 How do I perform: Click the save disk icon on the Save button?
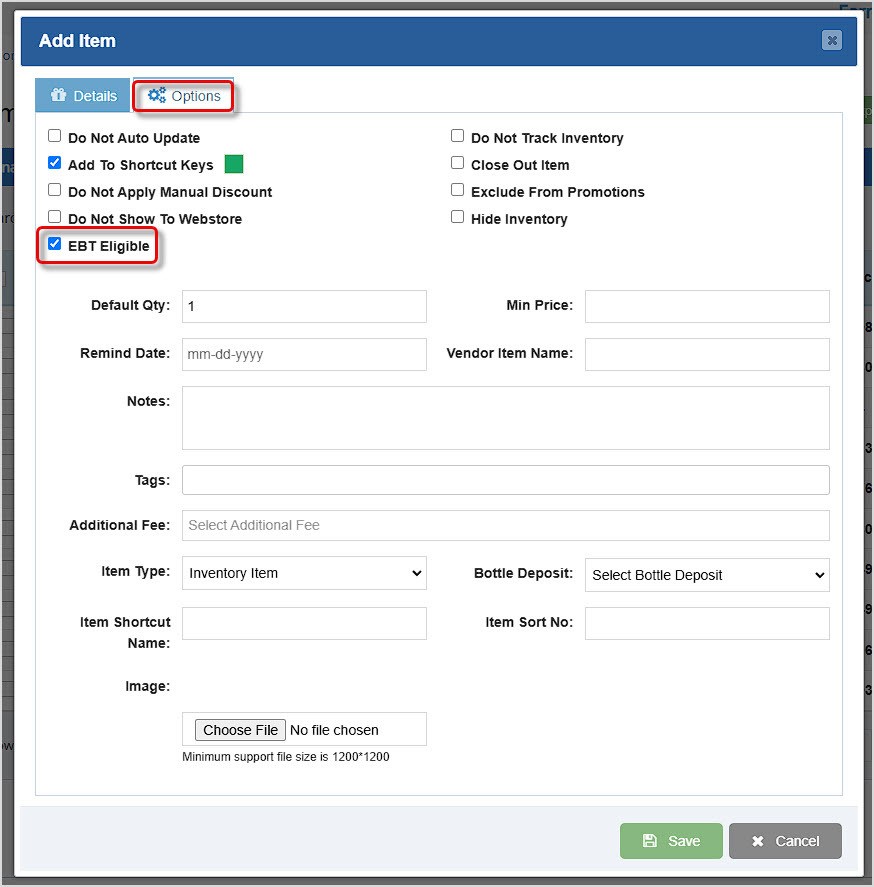tap(650, 841)
